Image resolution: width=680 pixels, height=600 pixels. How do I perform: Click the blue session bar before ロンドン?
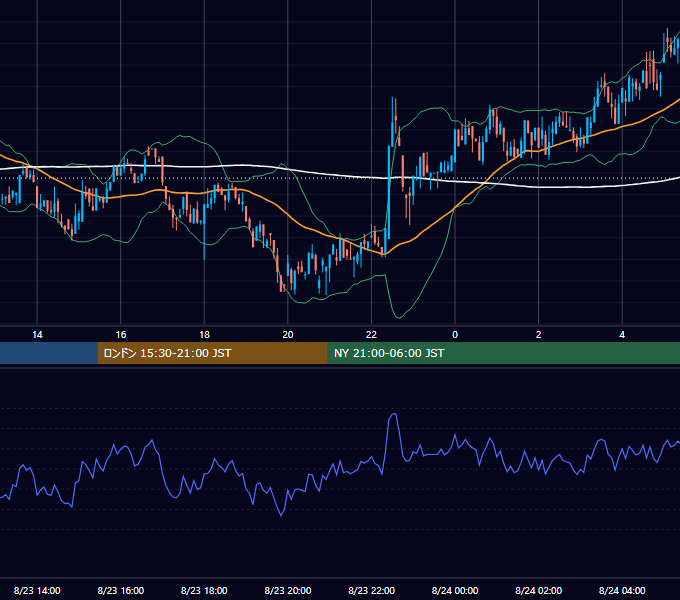pos(49,353)
